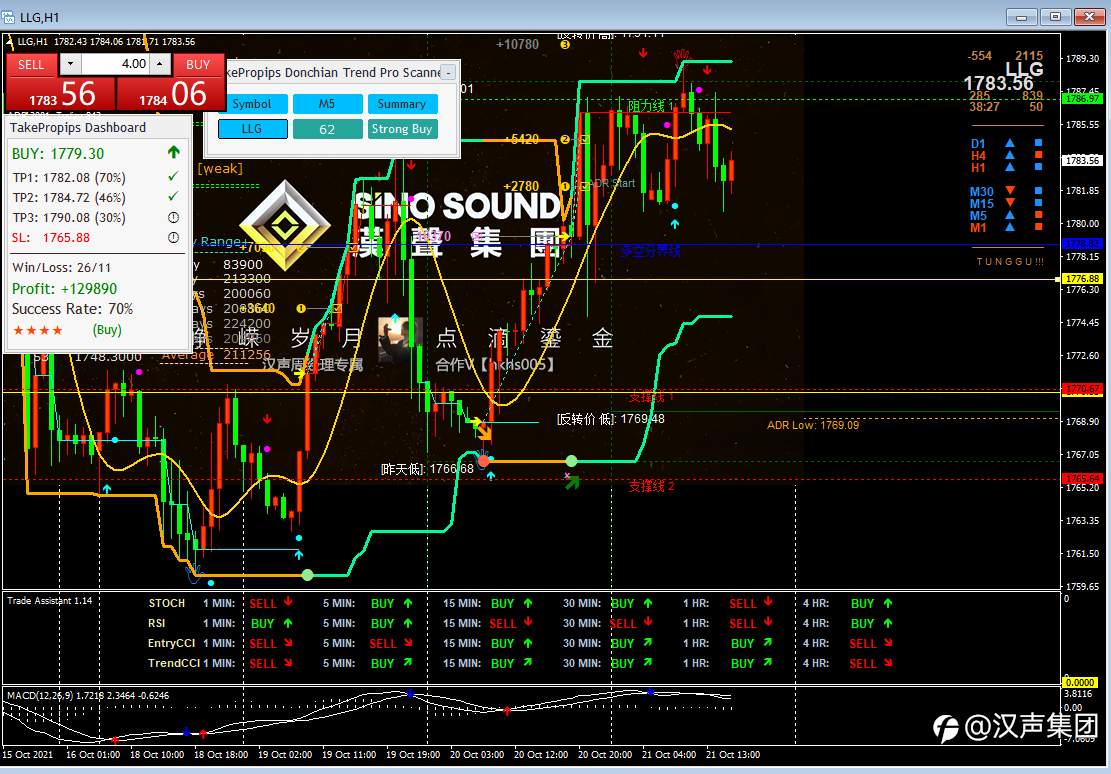Click the 38:27 candle countdown text

pyautogui.click(x=984, y=107)
